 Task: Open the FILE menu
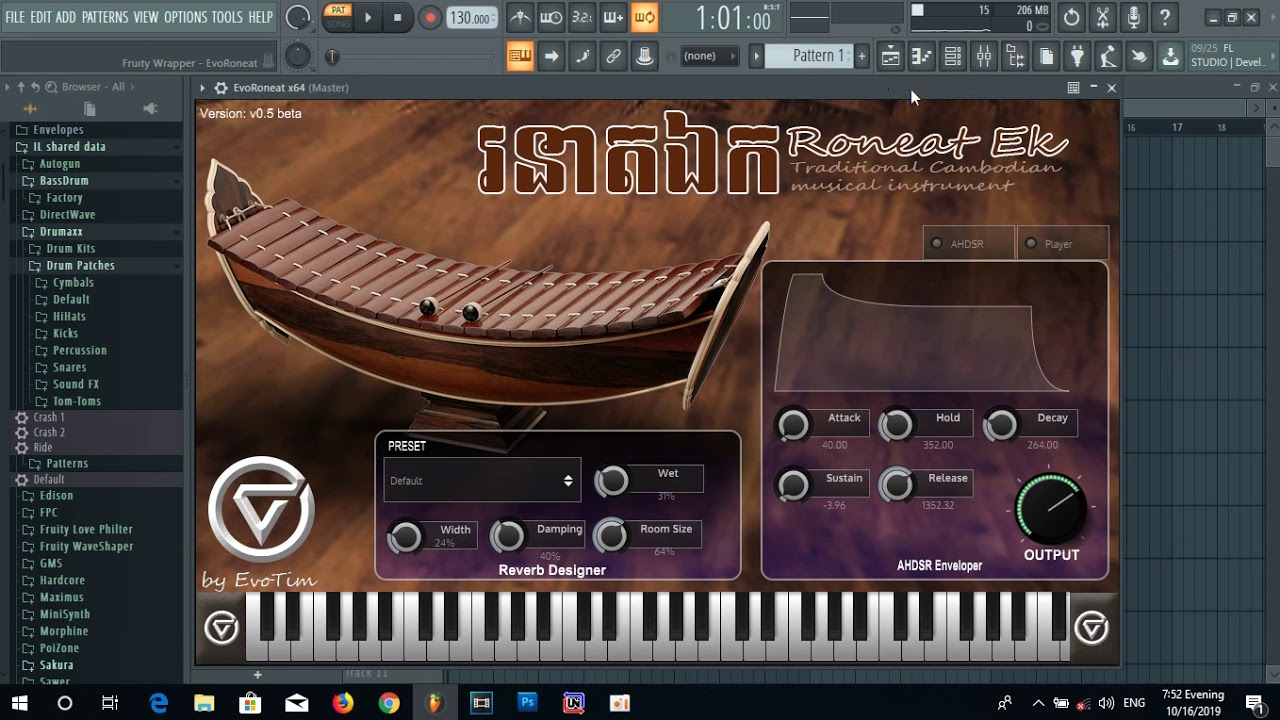click(15, 17)
